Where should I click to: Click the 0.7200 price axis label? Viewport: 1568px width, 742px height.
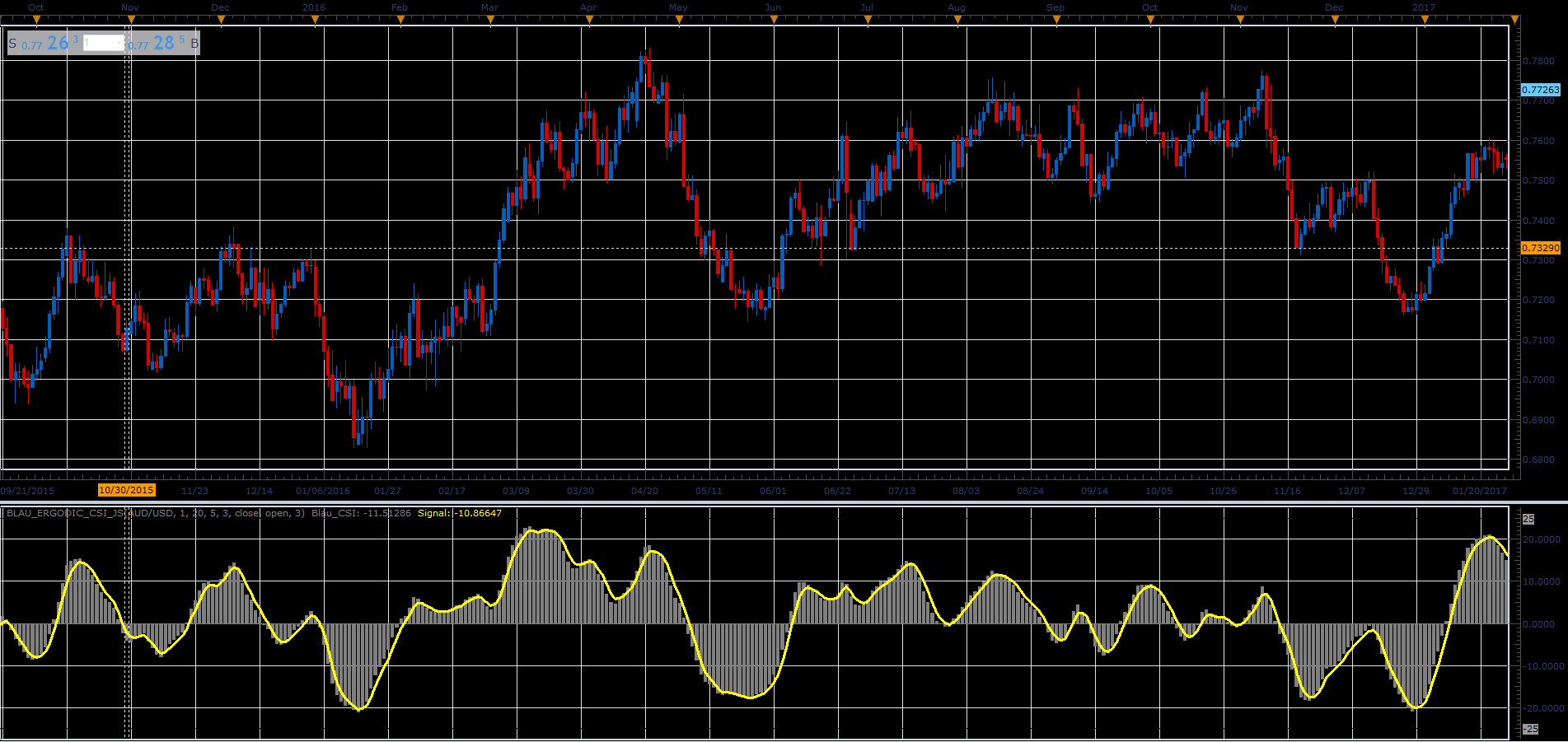click(x=1538, y=300)
